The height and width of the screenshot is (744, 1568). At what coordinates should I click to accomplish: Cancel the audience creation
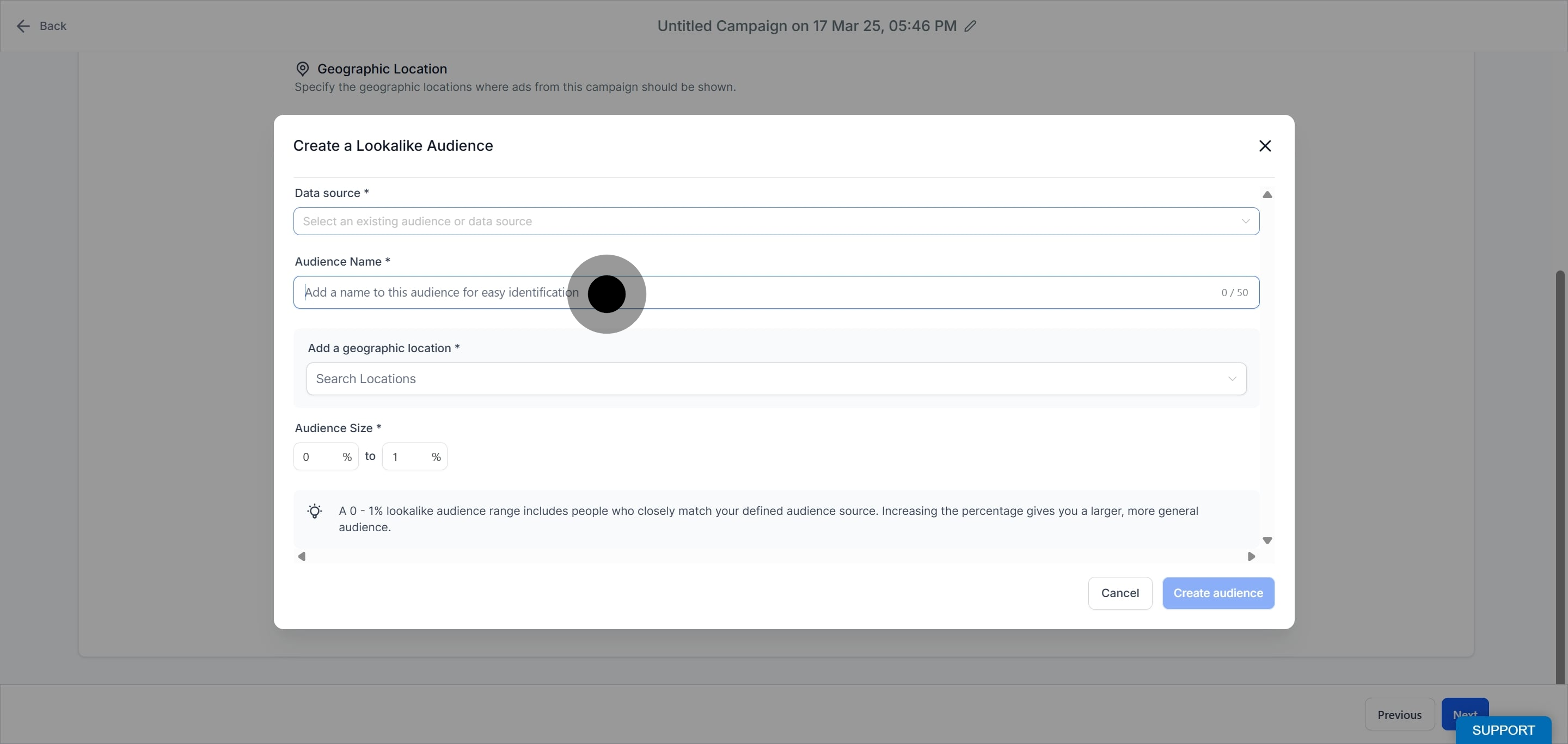[x=1120, y=593]
